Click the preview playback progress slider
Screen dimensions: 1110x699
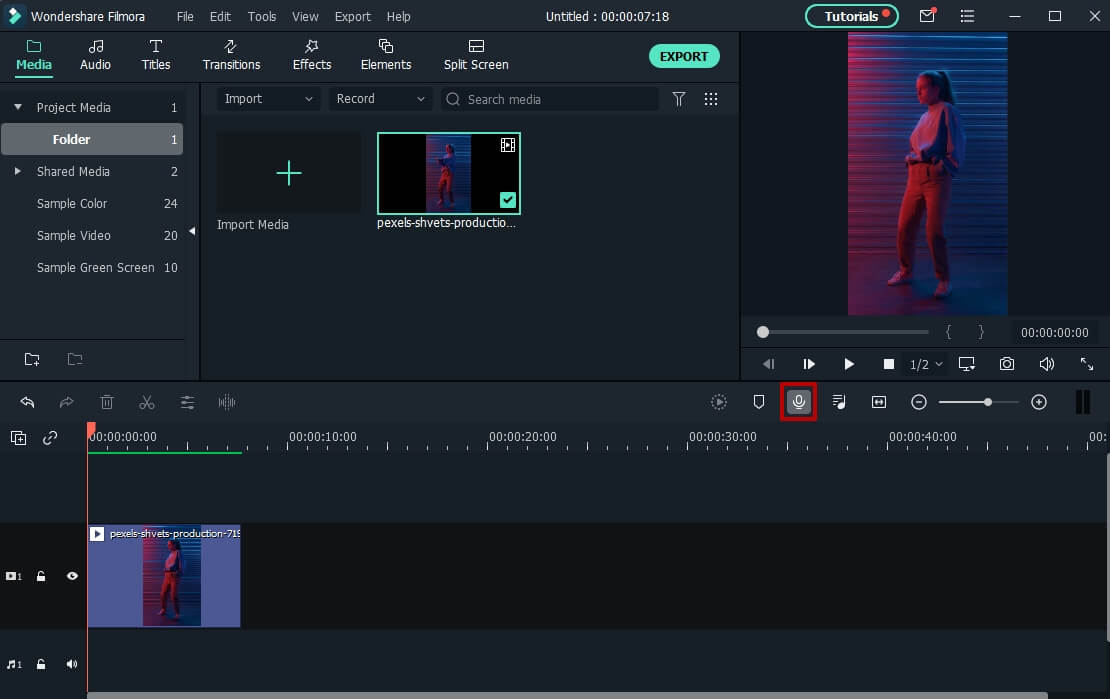(845, 332)
